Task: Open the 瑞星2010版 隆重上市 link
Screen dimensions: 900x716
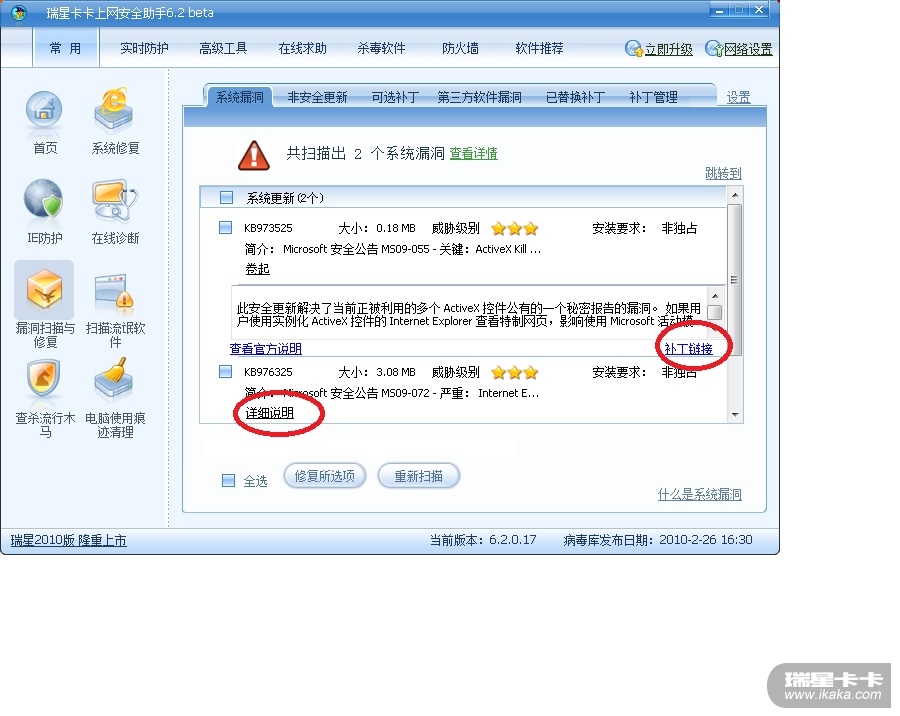Action: point(68,540)
